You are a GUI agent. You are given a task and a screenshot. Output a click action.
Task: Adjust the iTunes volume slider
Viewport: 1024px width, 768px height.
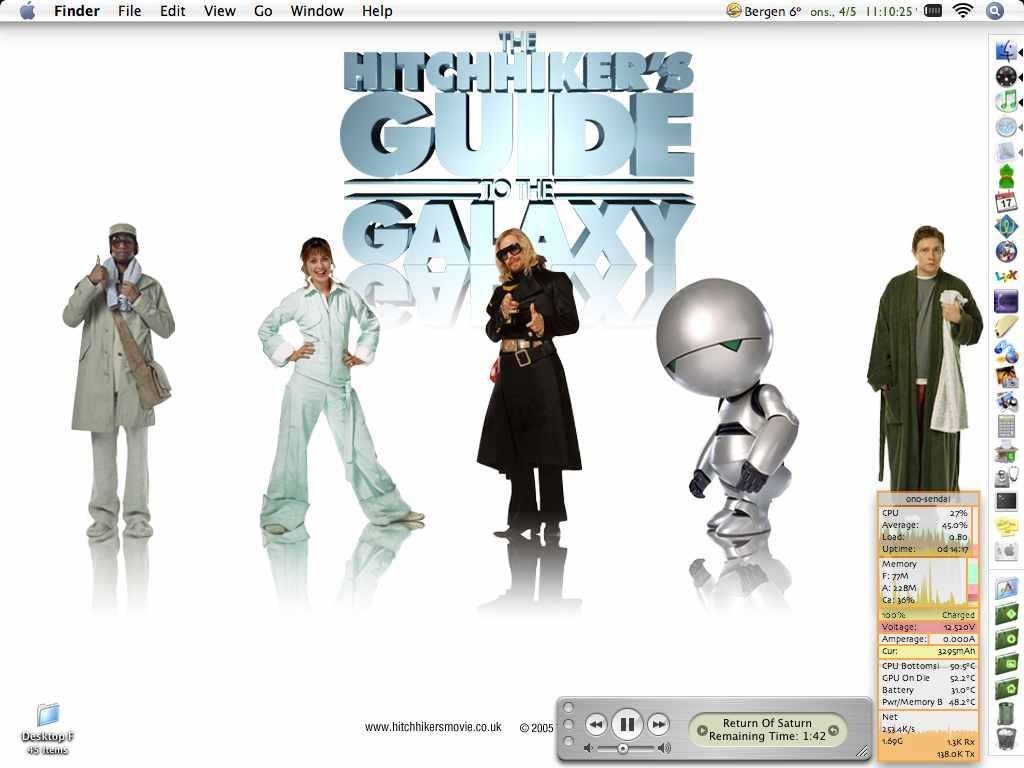[625, 748]
